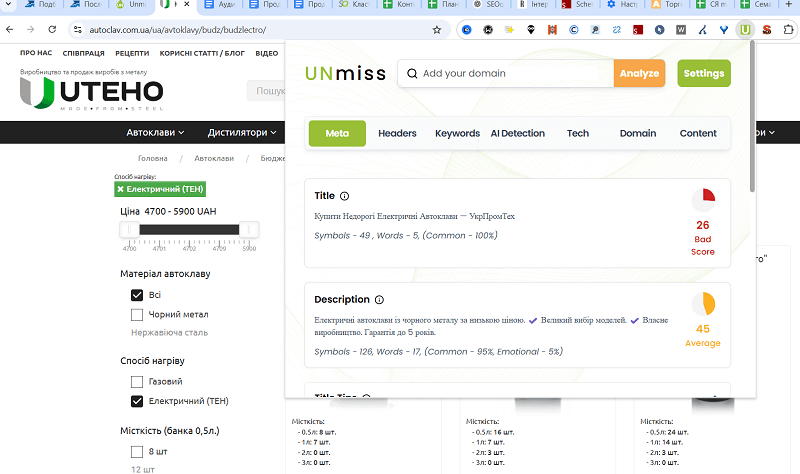Click the info icon next to Title
Viewport: 800px width, 474px height.
coord(344,196)
